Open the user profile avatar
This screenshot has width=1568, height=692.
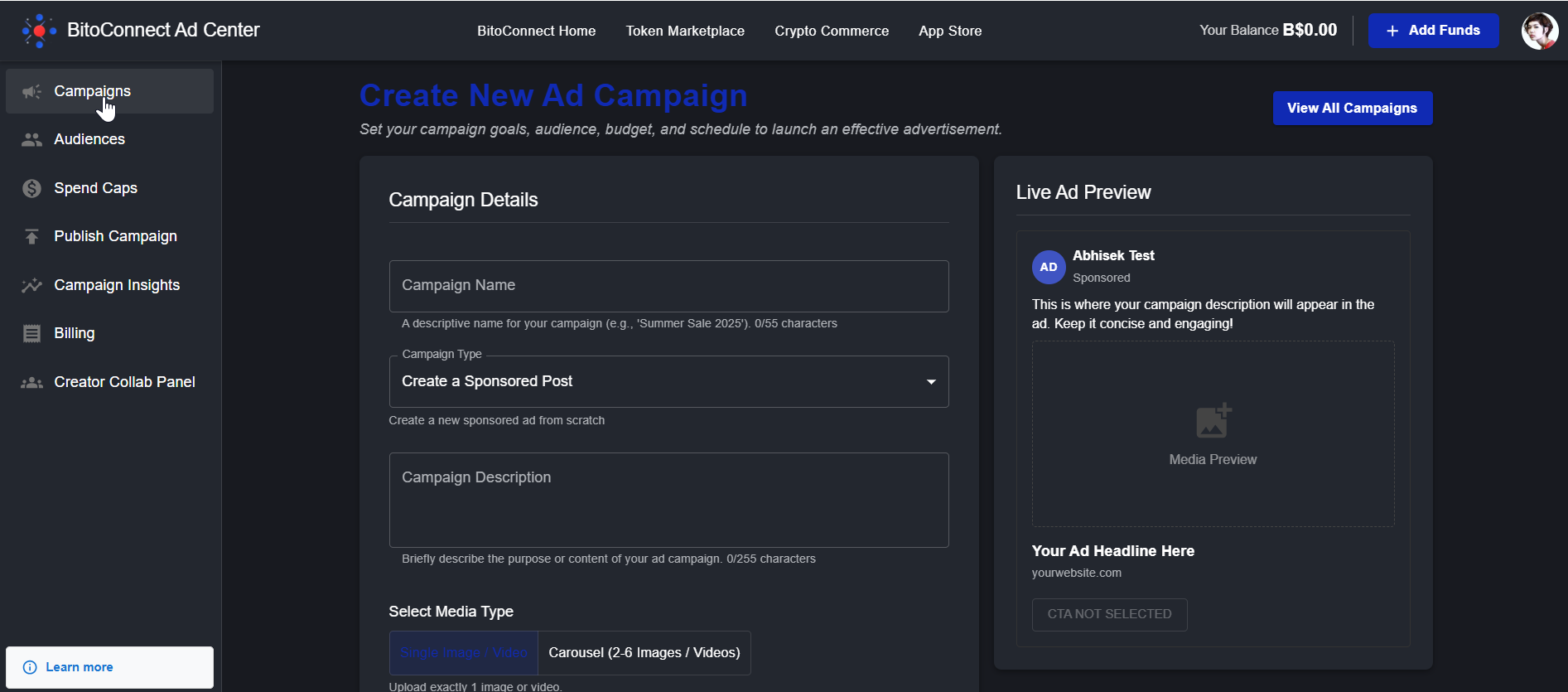pyautogui.click(x=1539, y=31)
